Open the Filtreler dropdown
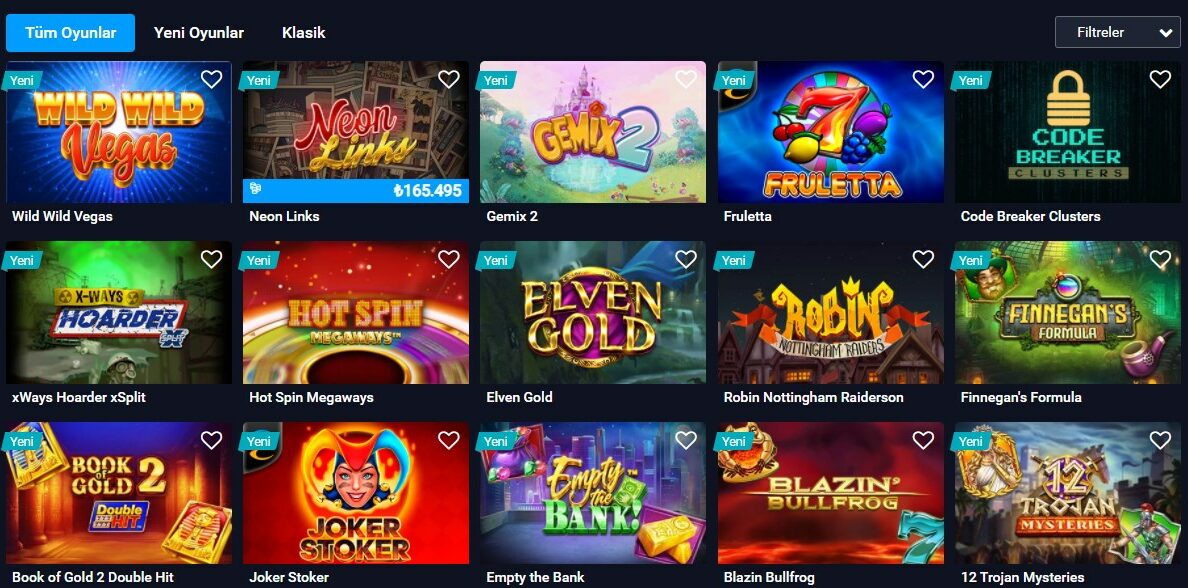 point(1118,33)
